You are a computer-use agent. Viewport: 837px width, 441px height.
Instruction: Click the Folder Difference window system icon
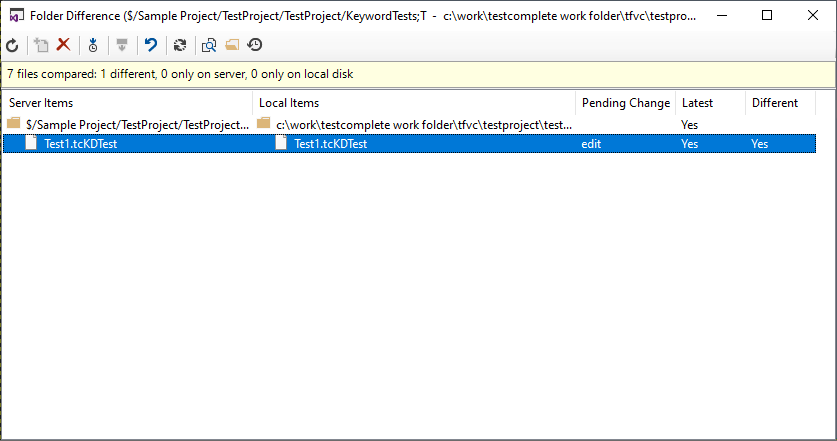16,16
